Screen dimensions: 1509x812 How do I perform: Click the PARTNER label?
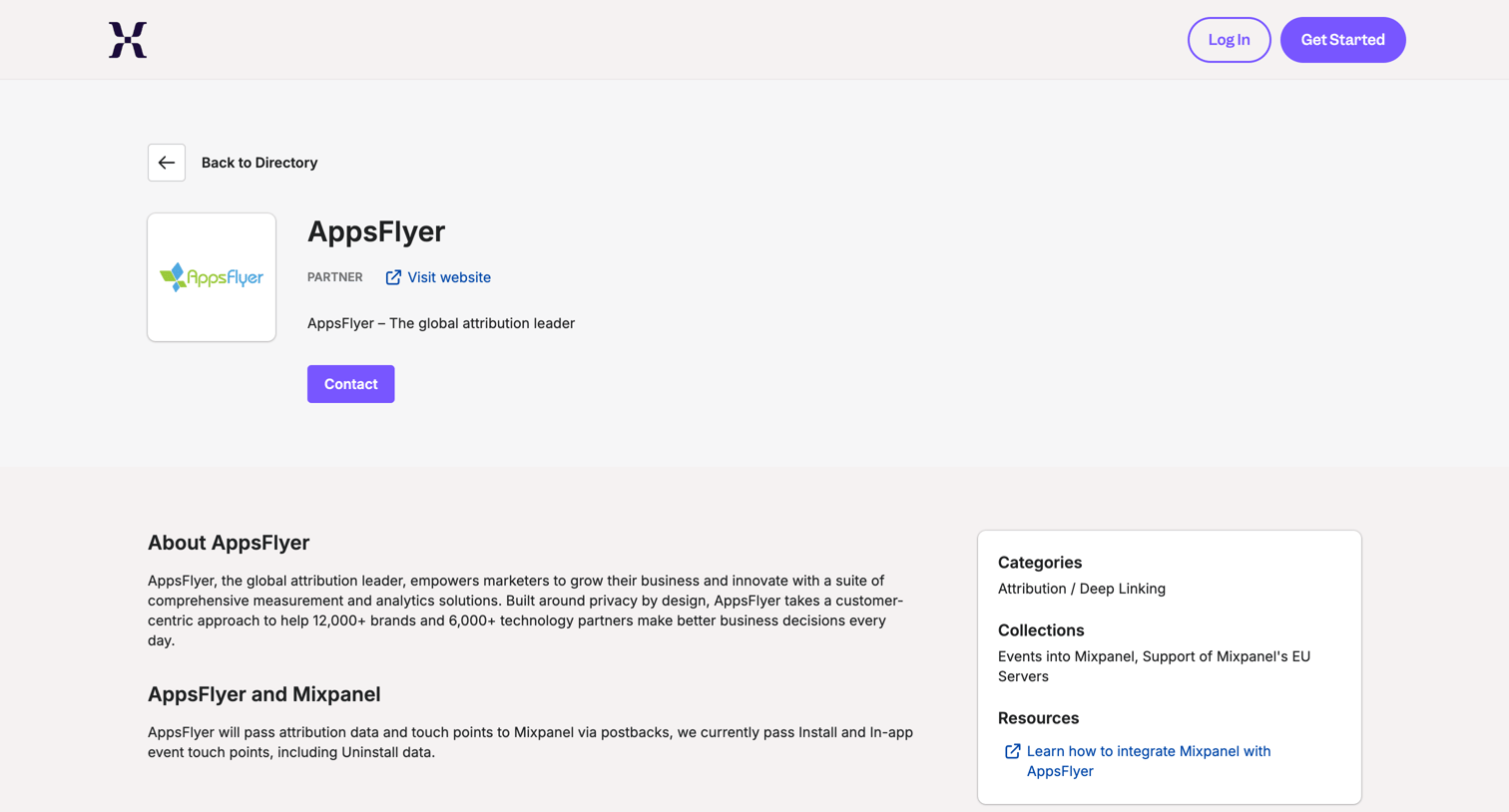point(335,277)
